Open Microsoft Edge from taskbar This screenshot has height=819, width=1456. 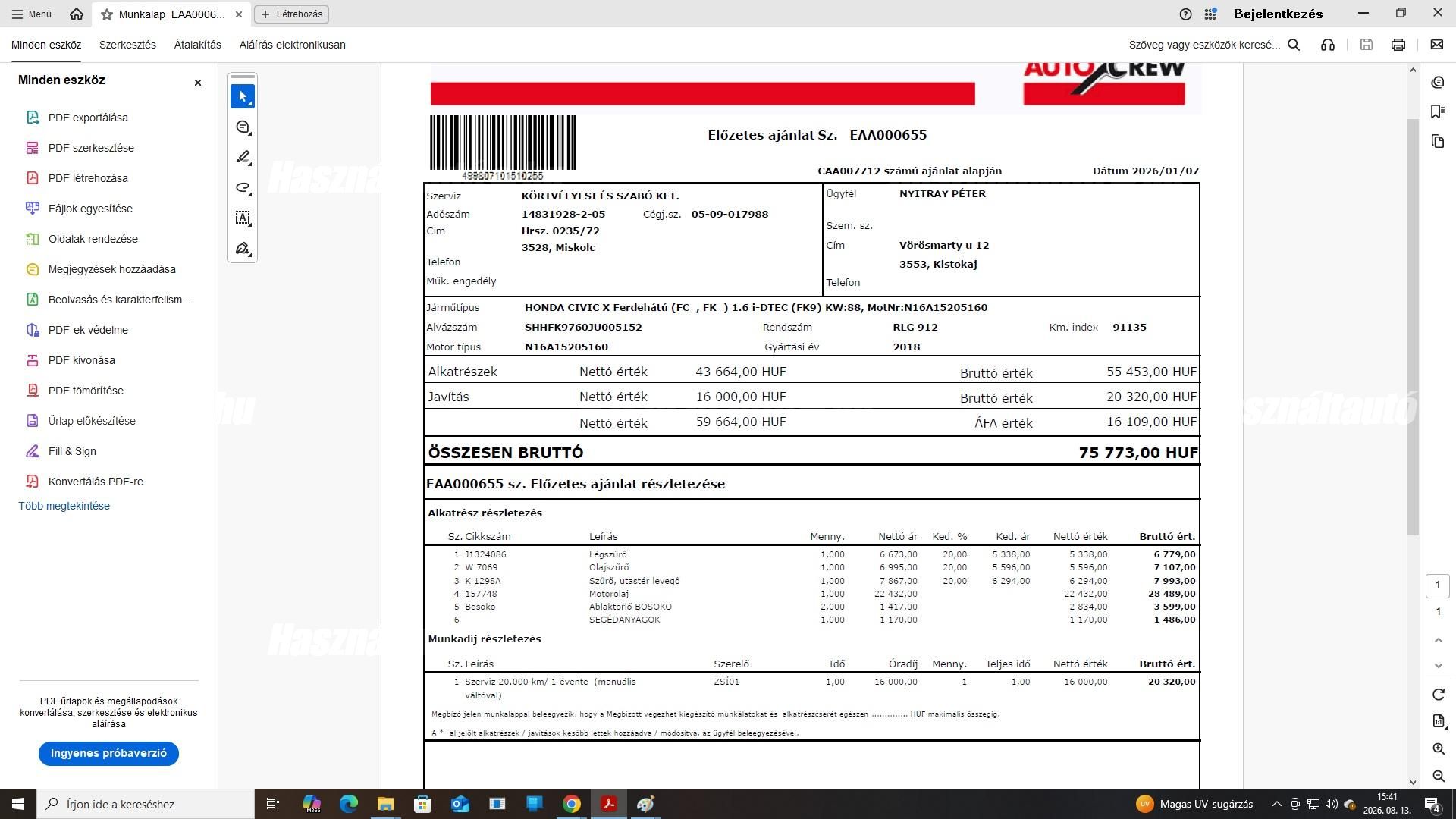(x=348, y=804)
